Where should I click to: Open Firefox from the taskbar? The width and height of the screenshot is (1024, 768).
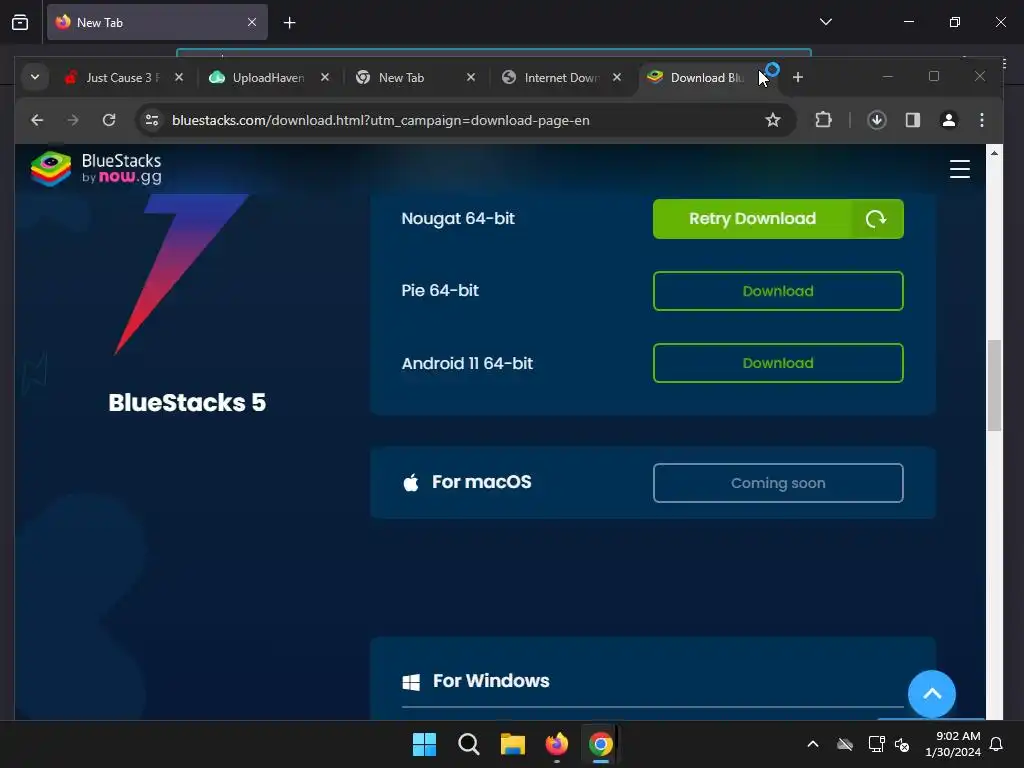[556, 744]
